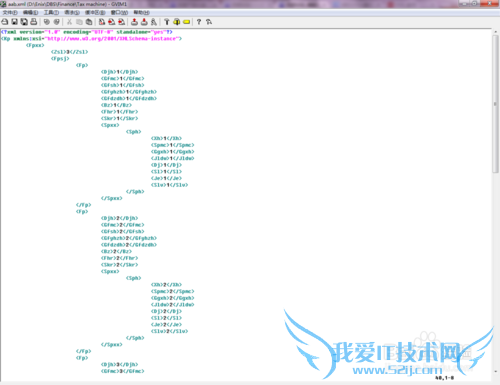The width and height of the screenshot is (500, 385).
Task: Open the 窗口(W) menu
Action: click(119, 12)
